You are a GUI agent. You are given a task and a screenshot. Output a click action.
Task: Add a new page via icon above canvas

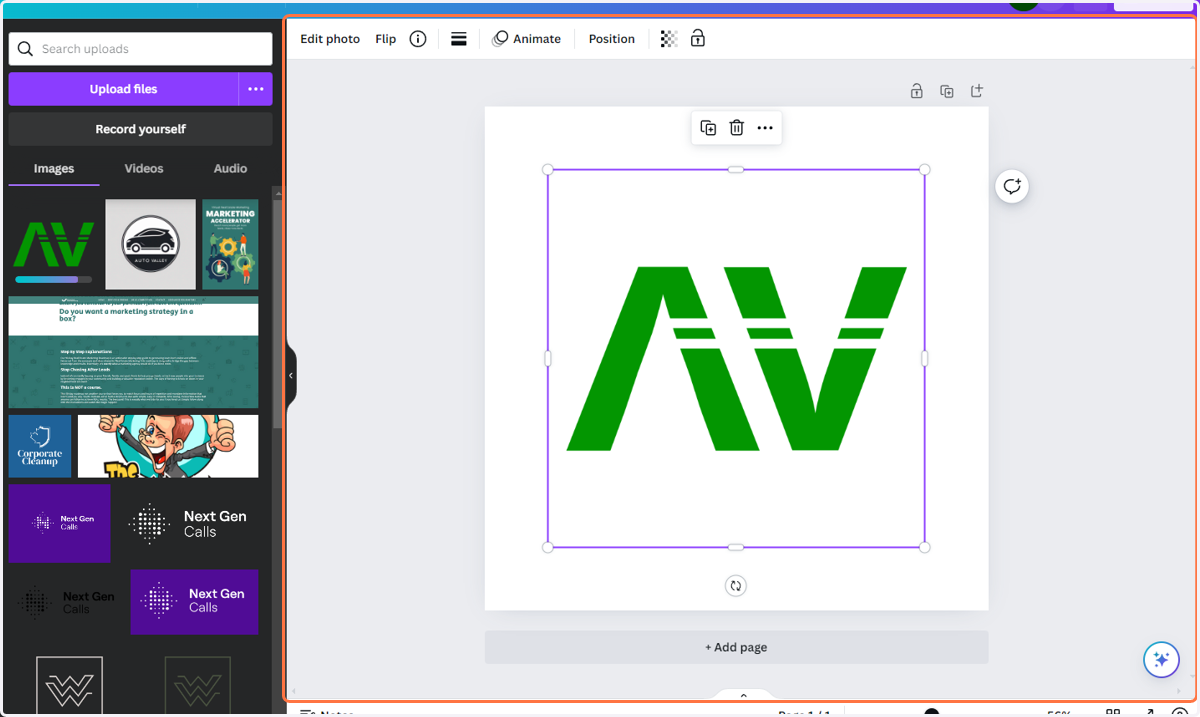(977, 91)
